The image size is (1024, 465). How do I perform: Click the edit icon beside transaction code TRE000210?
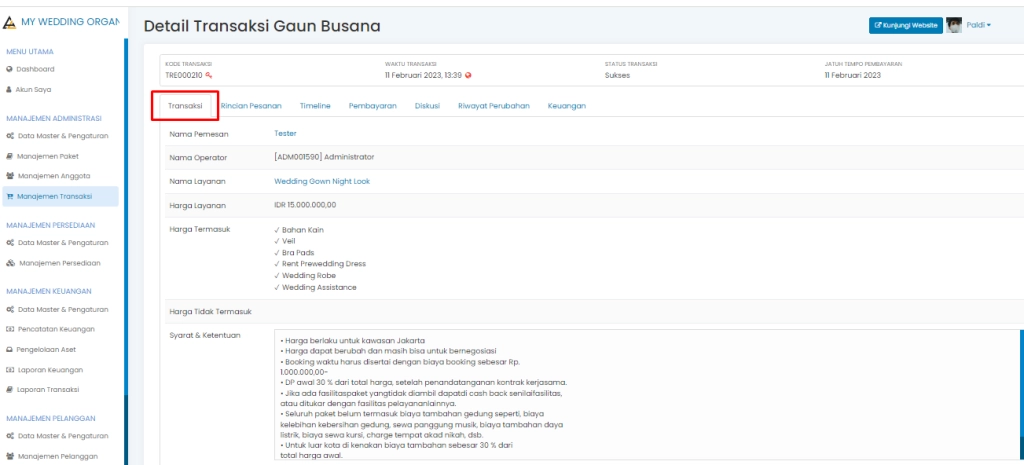click(209, 75)
